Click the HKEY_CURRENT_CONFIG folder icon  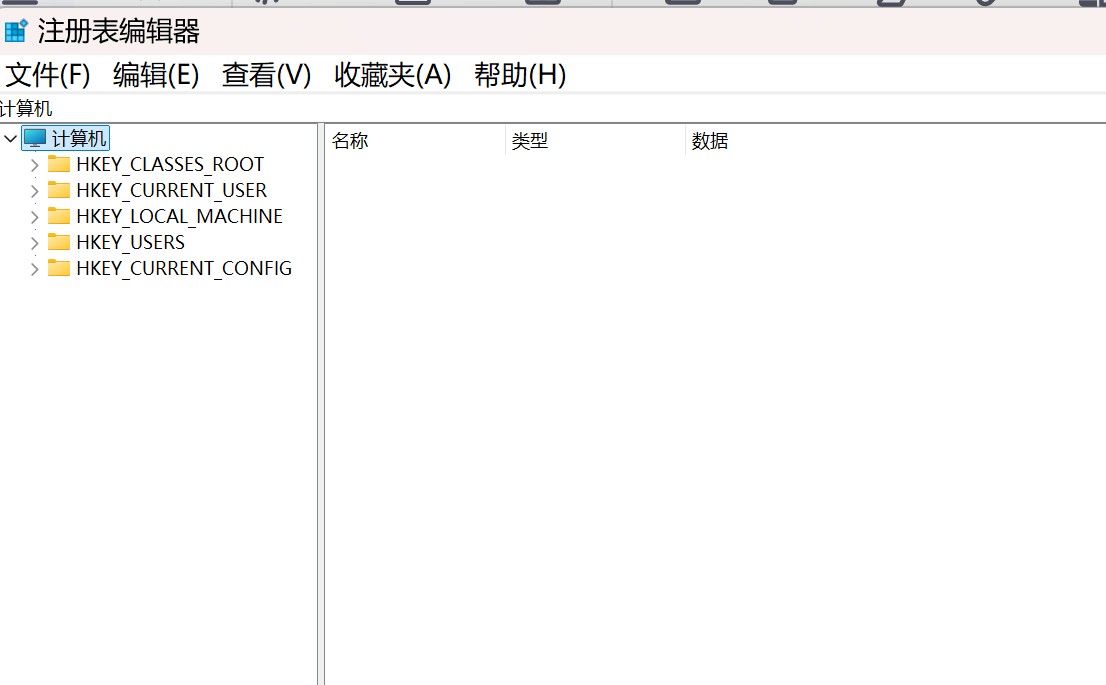[59, 268]
